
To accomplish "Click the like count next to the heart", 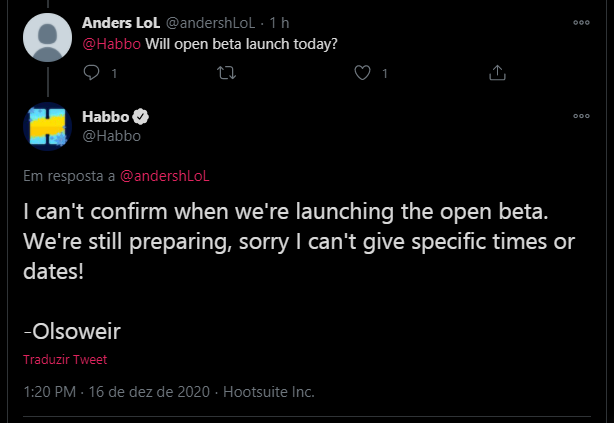I will [385, 73].
